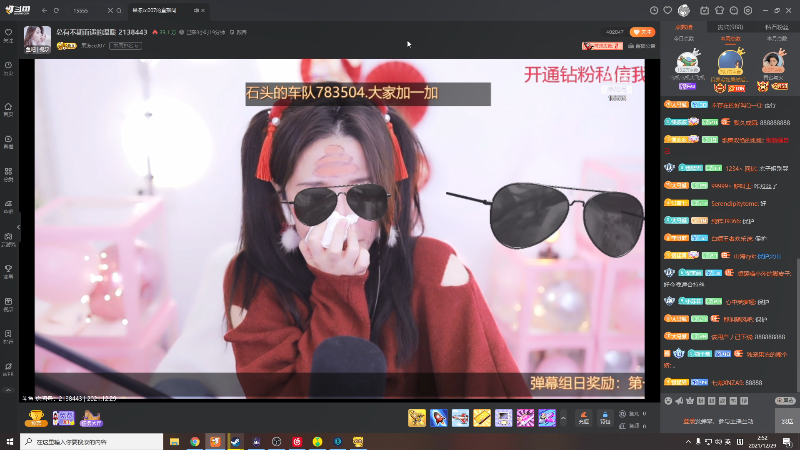
Task: Open the followed list heart icon
Action: tap(667, 10)
